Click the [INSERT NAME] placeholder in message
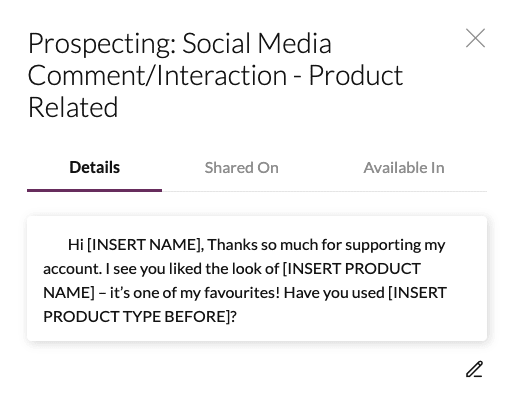 coord(145,245)
